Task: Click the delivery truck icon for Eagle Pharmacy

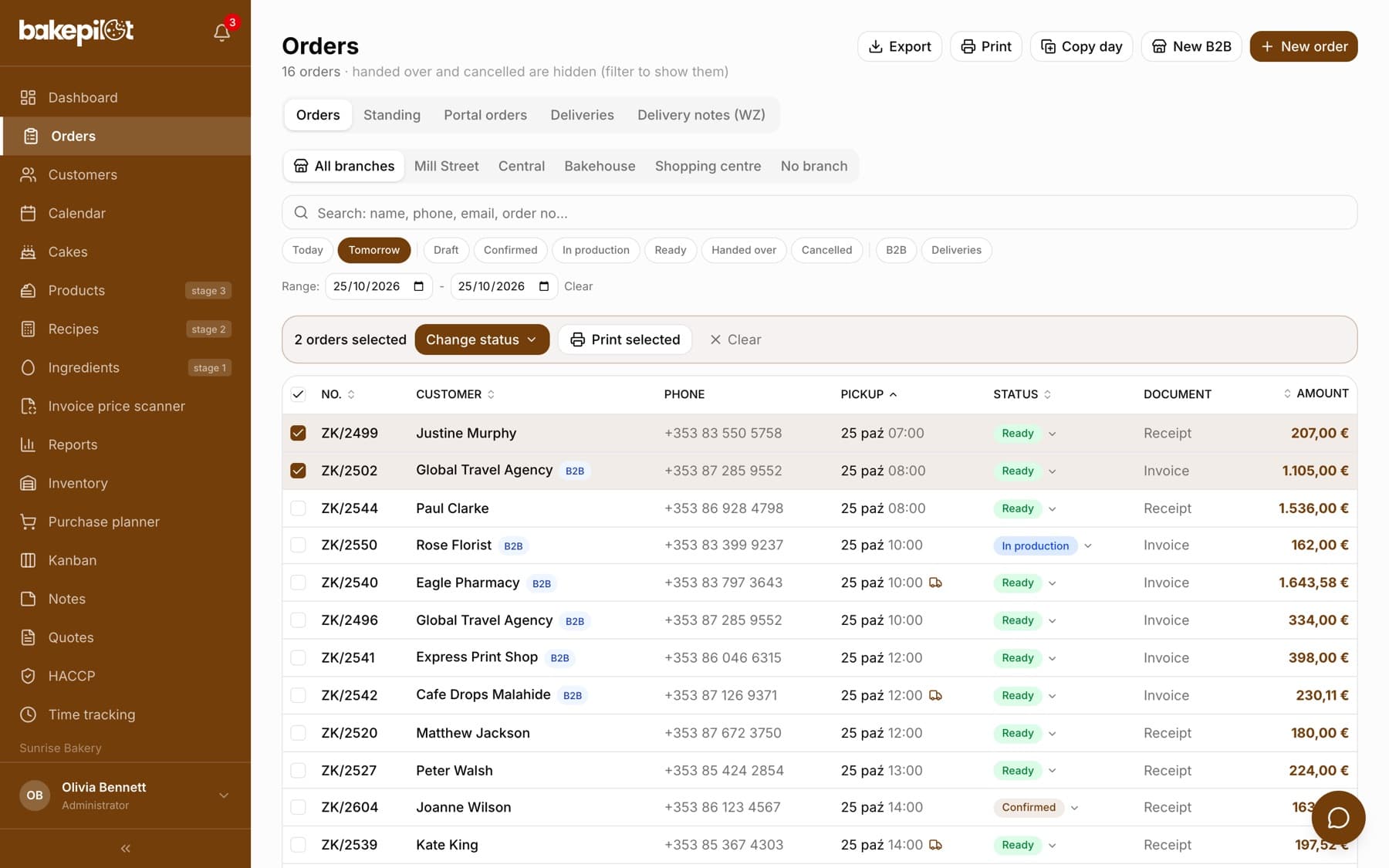Action: (x=935, y=583)
